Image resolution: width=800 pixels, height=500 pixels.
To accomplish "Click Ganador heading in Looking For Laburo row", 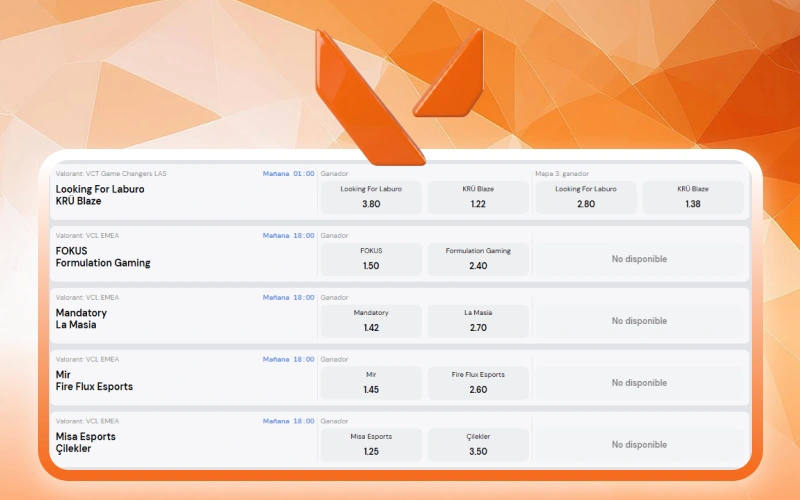I will pos(334,173).
